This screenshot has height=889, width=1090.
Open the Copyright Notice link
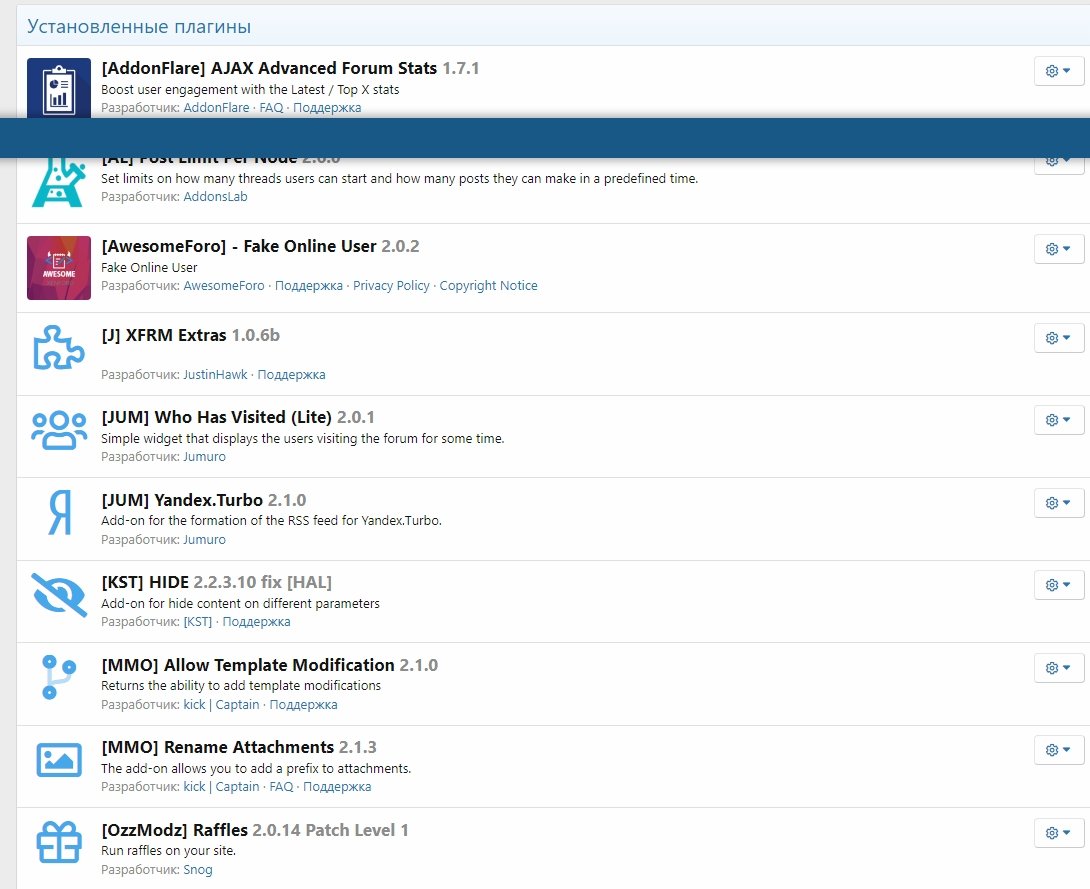pyautogui.click(x=489, y=286)
